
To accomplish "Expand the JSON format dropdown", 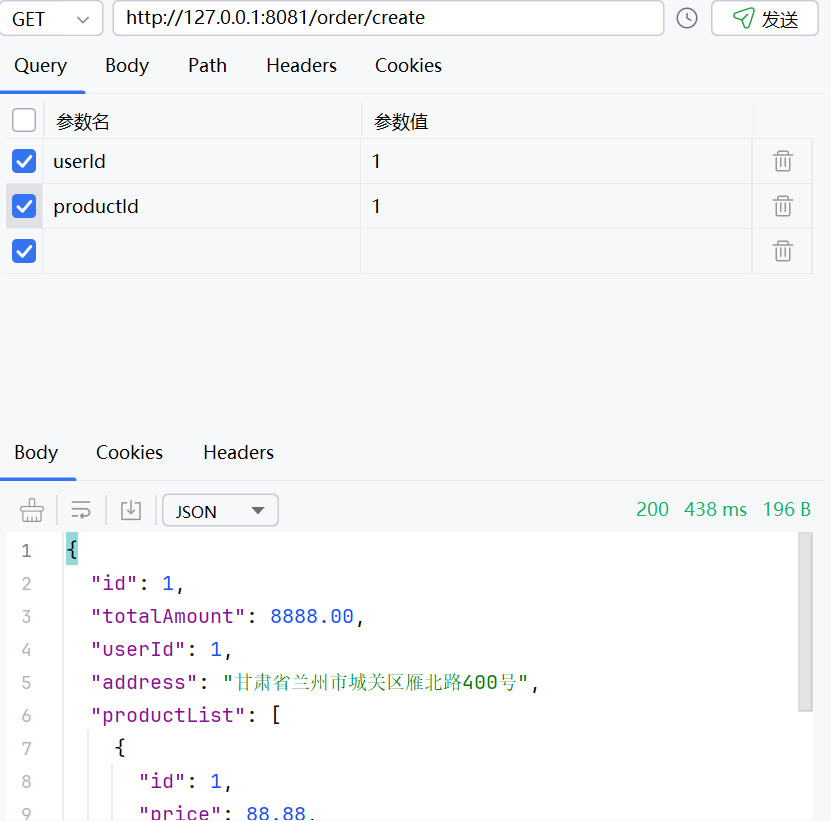I will click(x=220, y=510).
